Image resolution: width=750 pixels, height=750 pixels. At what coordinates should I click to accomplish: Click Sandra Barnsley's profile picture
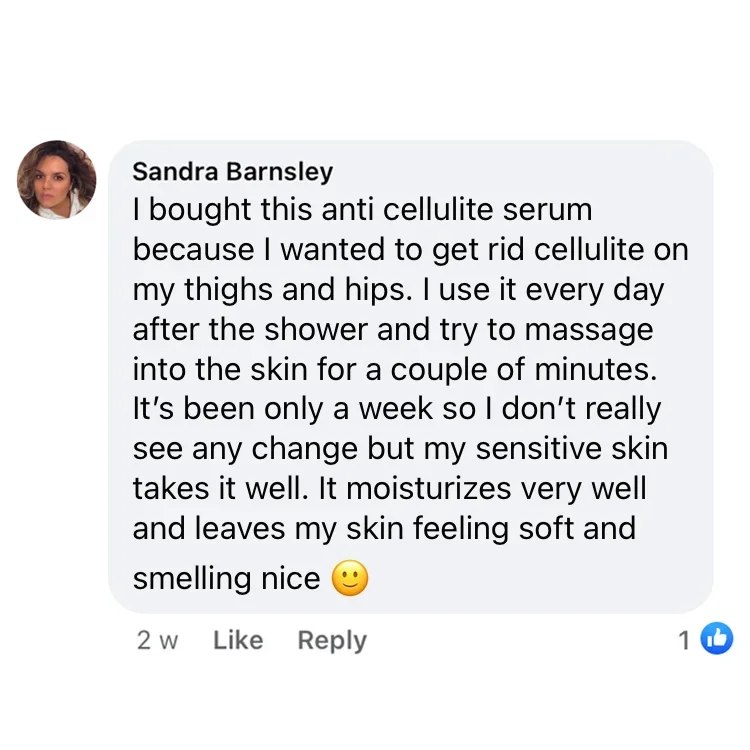pos(57,180)
